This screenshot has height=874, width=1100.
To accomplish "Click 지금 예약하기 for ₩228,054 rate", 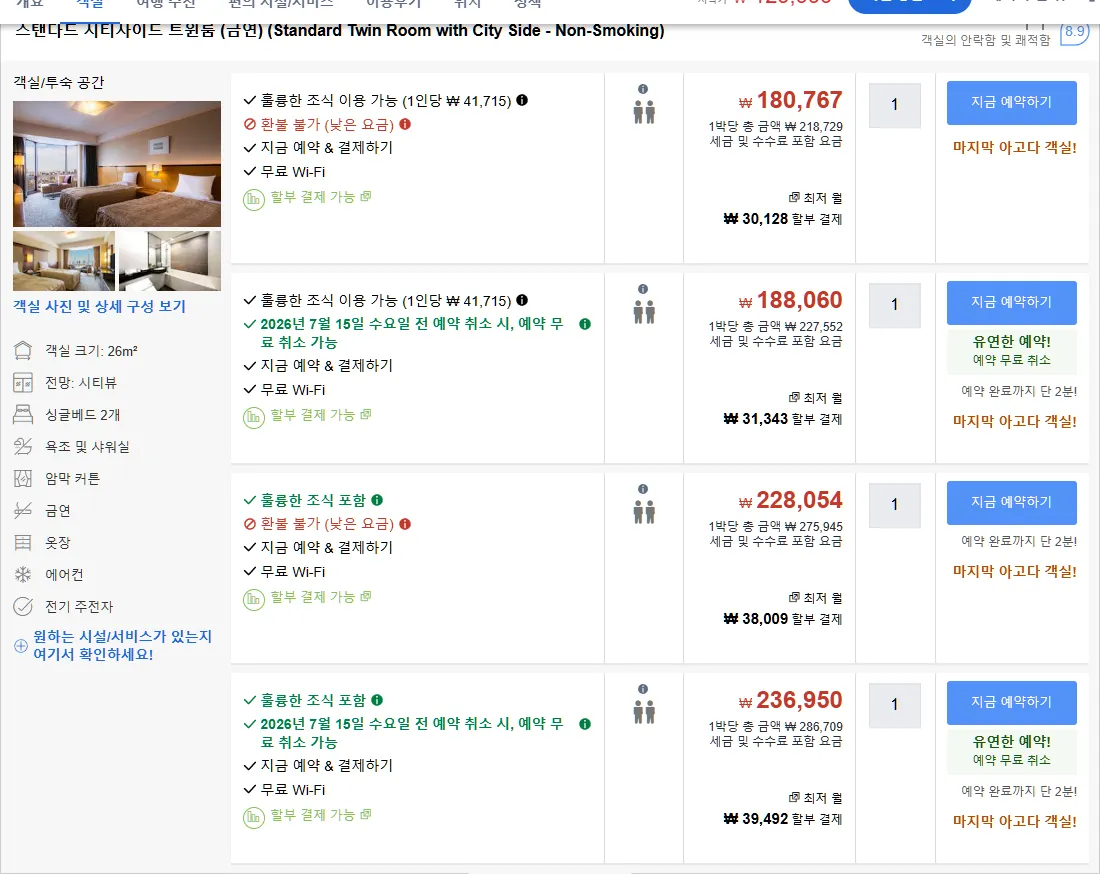I will pyautogui.click(x=1012, y=502).
